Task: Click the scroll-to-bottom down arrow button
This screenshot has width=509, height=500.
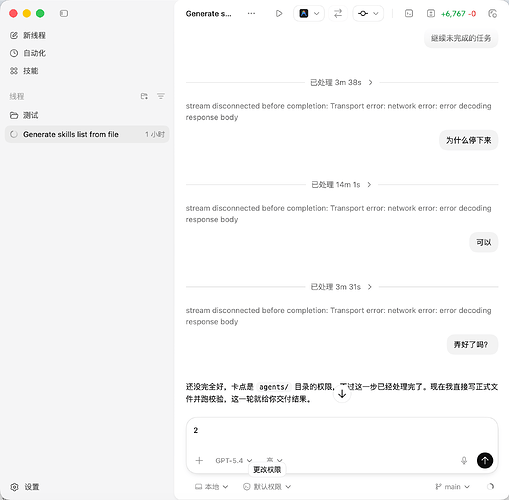Action: [x=342, y=394]
